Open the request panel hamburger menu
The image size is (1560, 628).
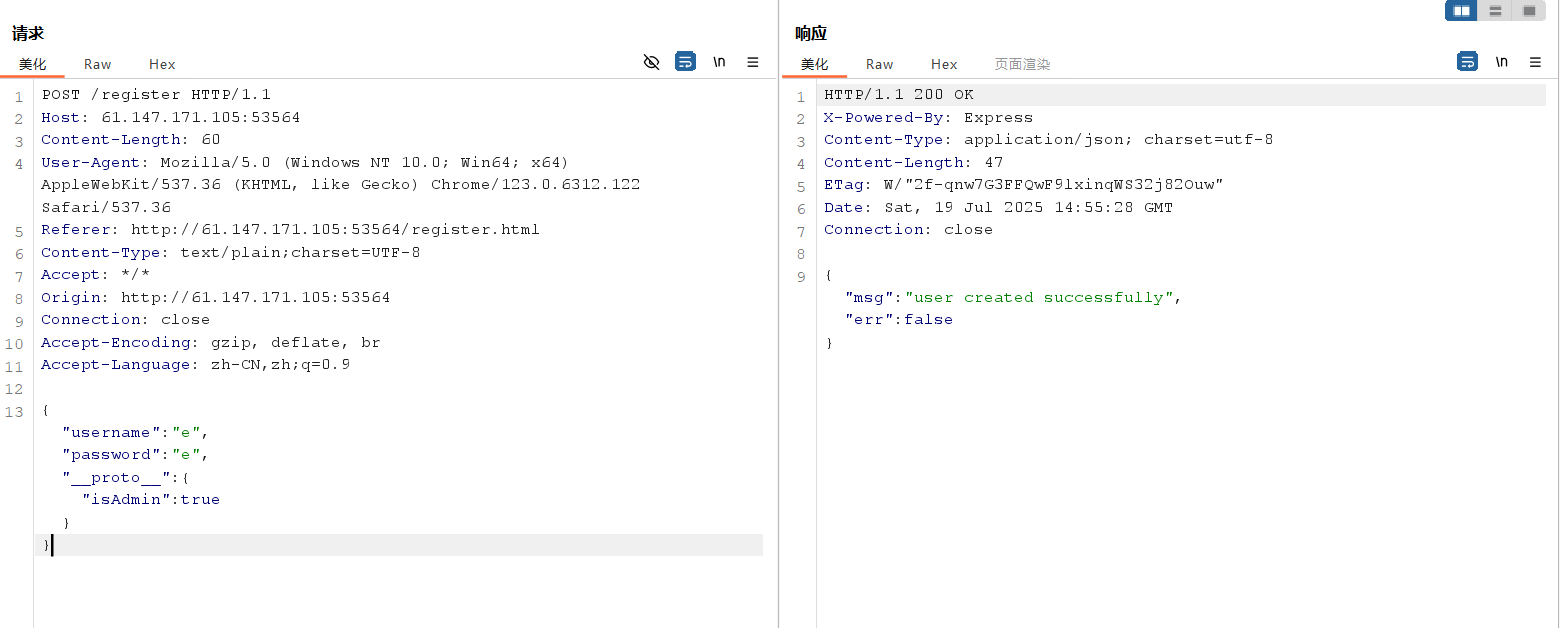753,62
